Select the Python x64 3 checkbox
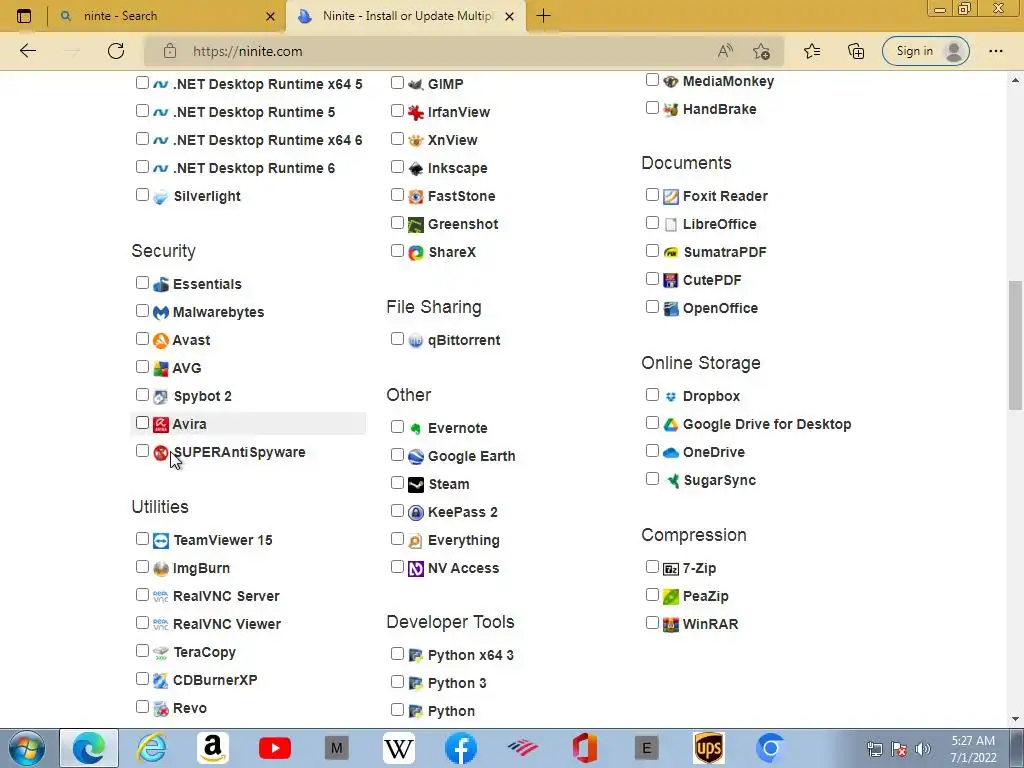This screenshot has height=768, width=1024. [397, 654]
